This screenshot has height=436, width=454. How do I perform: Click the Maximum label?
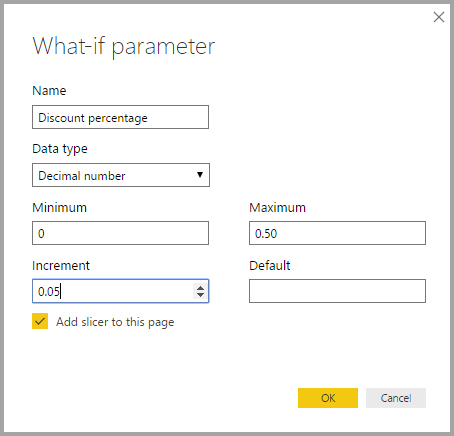(278, 208)
